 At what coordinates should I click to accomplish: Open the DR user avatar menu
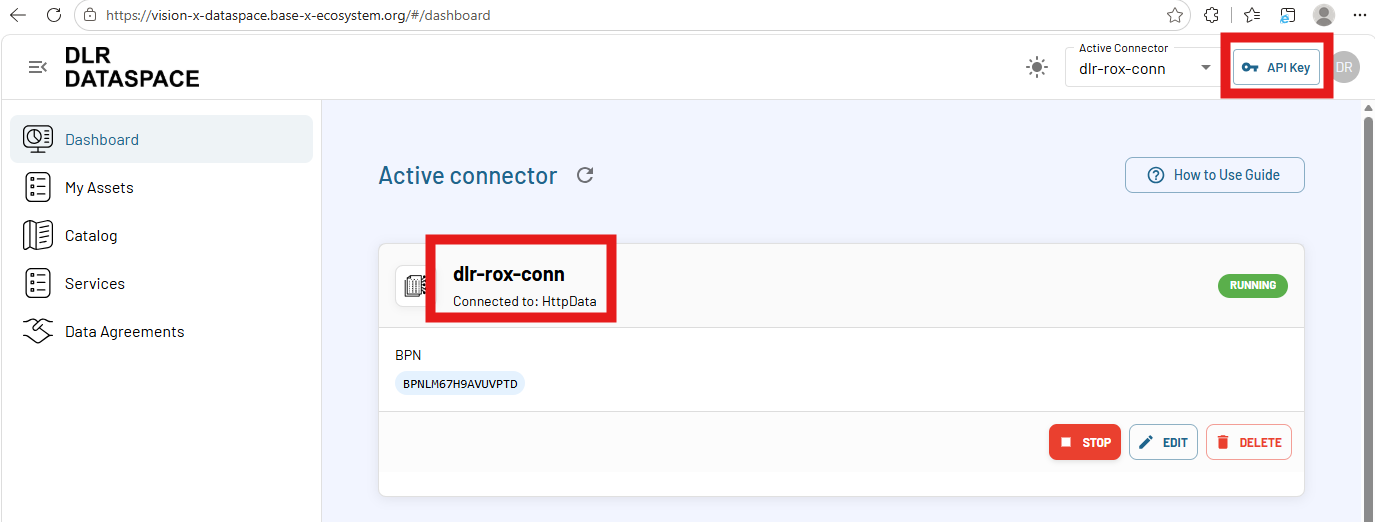pyautogui.click(x=1345, y=67)
